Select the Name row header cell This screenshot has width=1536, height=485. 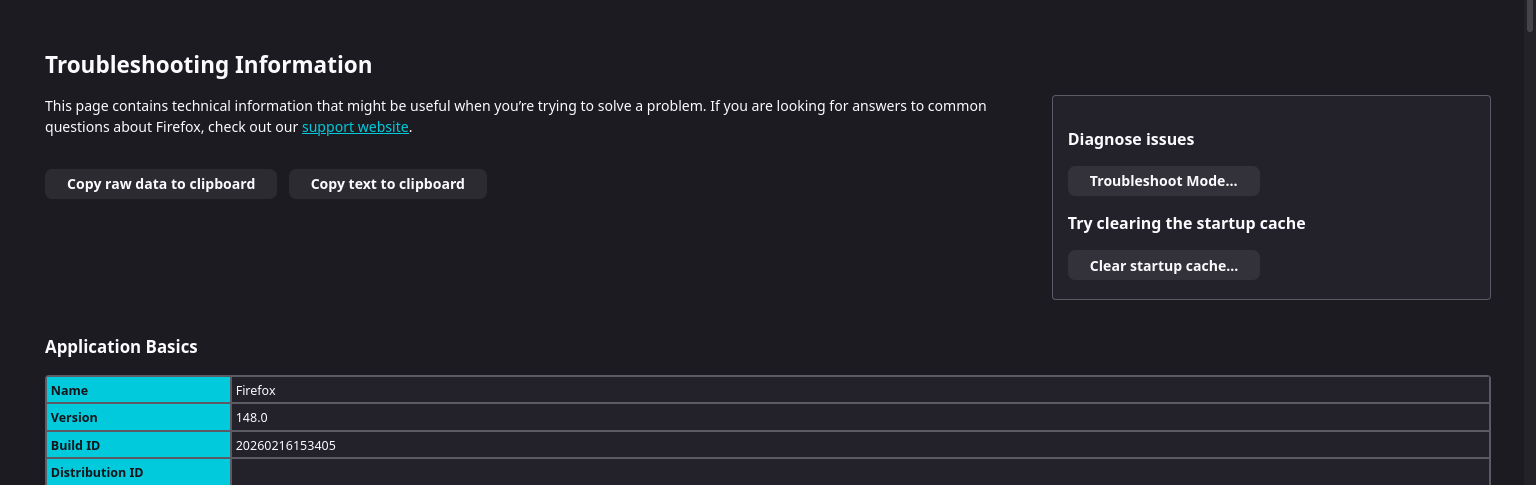tap(138, 390)
